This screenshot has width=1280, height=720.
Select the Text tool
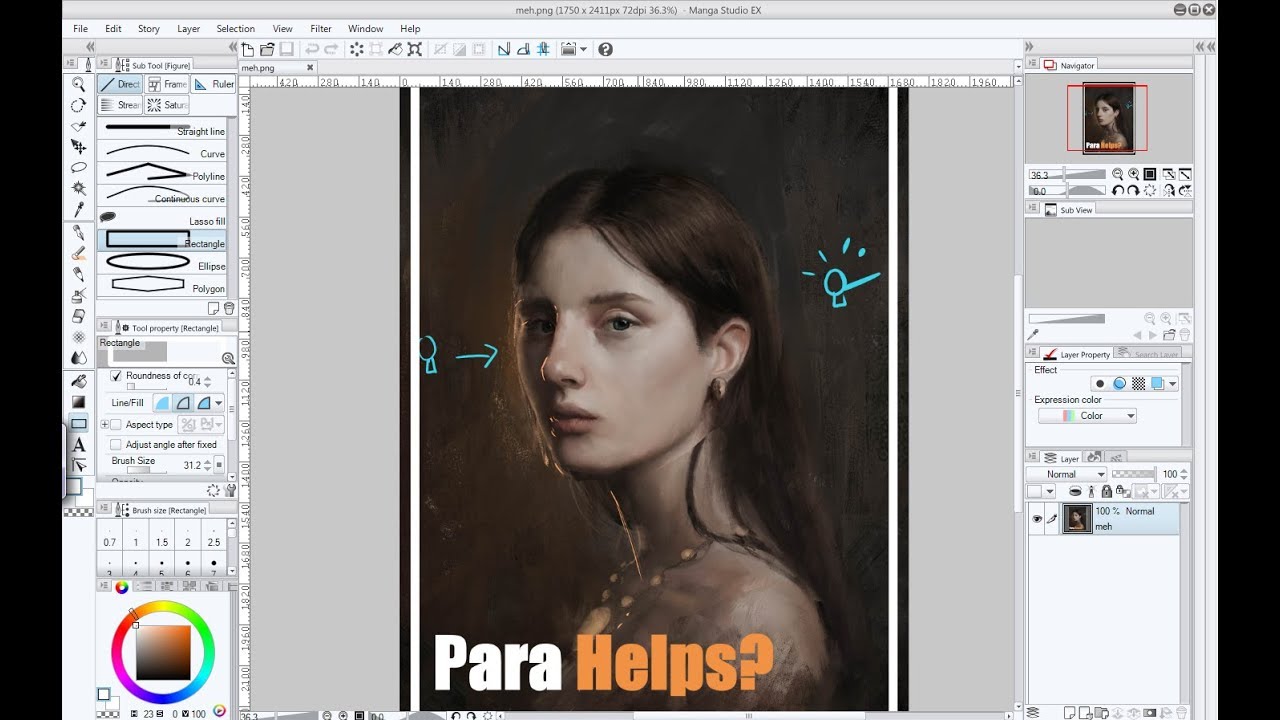(x=78, y=445)
